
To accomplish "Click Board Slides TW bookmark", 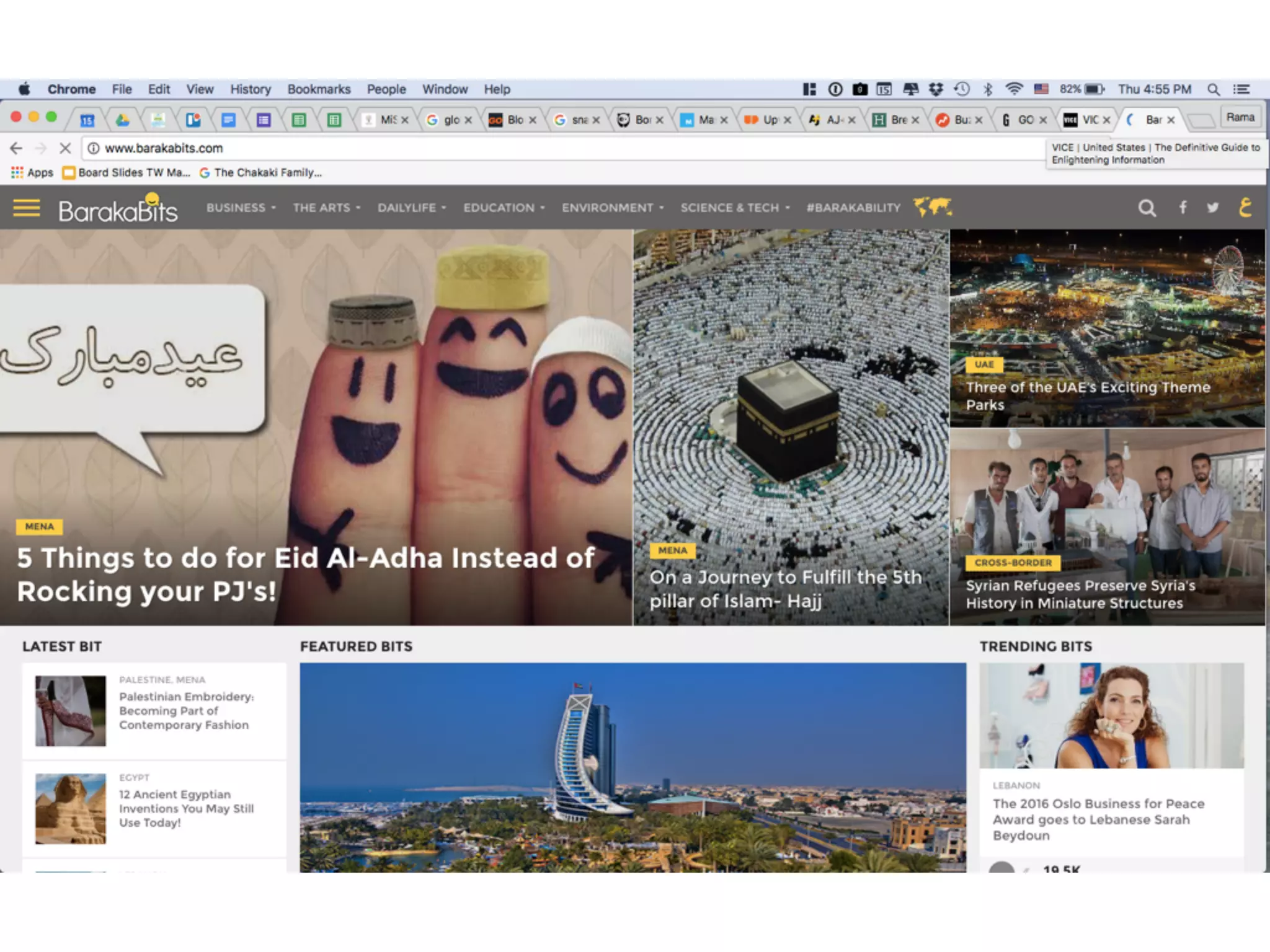I will (127, 173).
